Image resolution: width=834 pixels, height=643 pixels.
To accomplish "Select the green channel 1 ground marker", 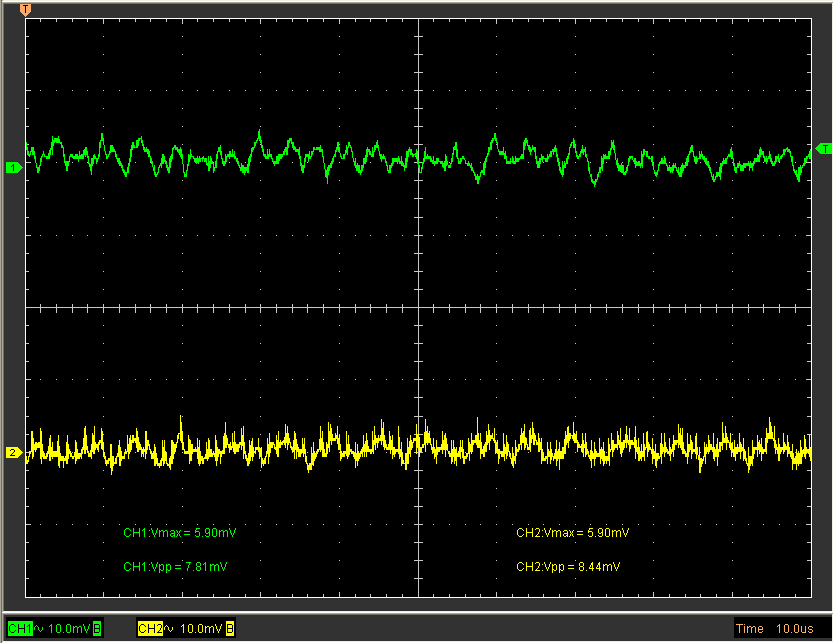I will point(13,168).
